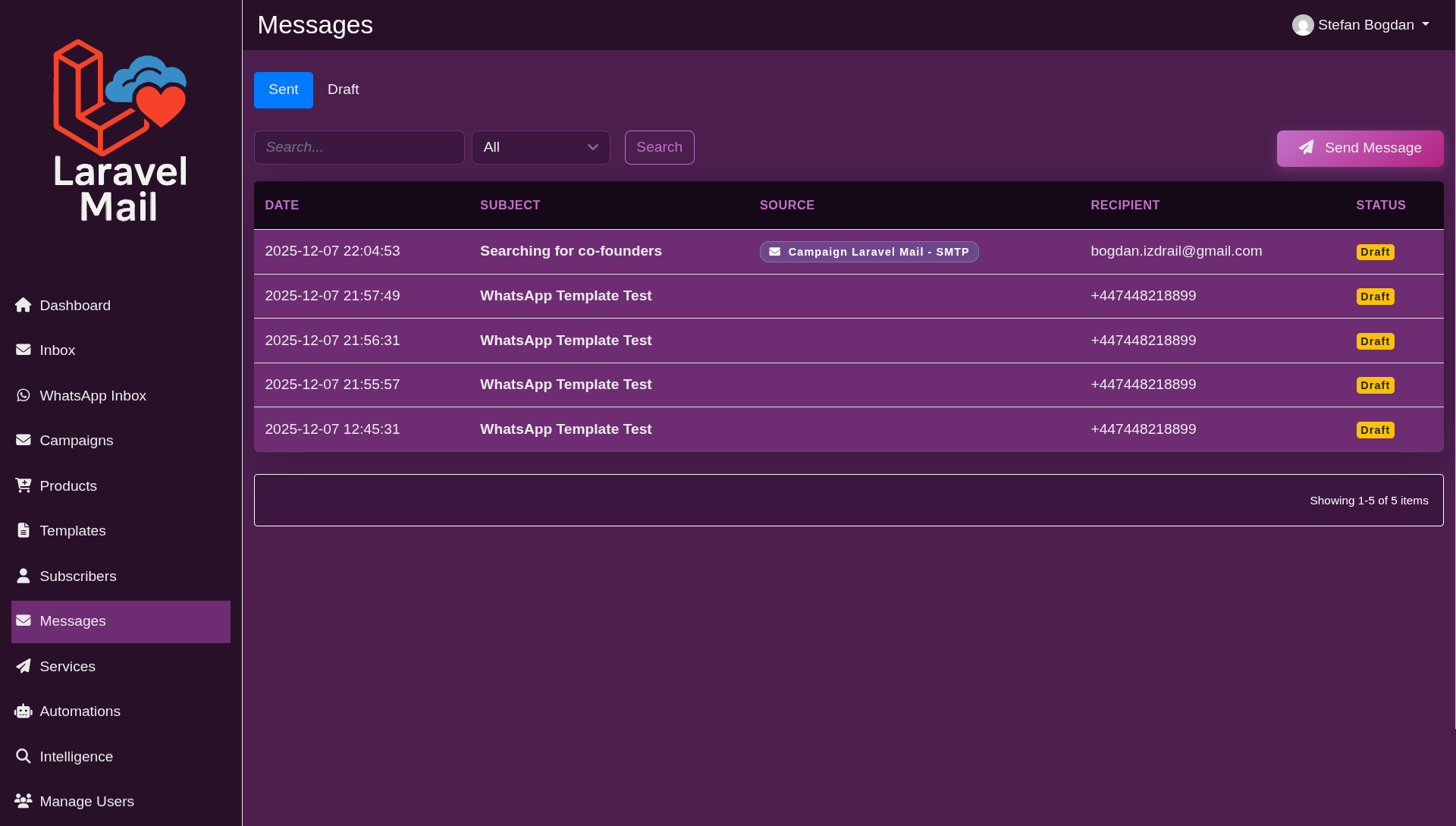
Task: Click the Laravel Mail logo
Action: (x=120, y=130)
